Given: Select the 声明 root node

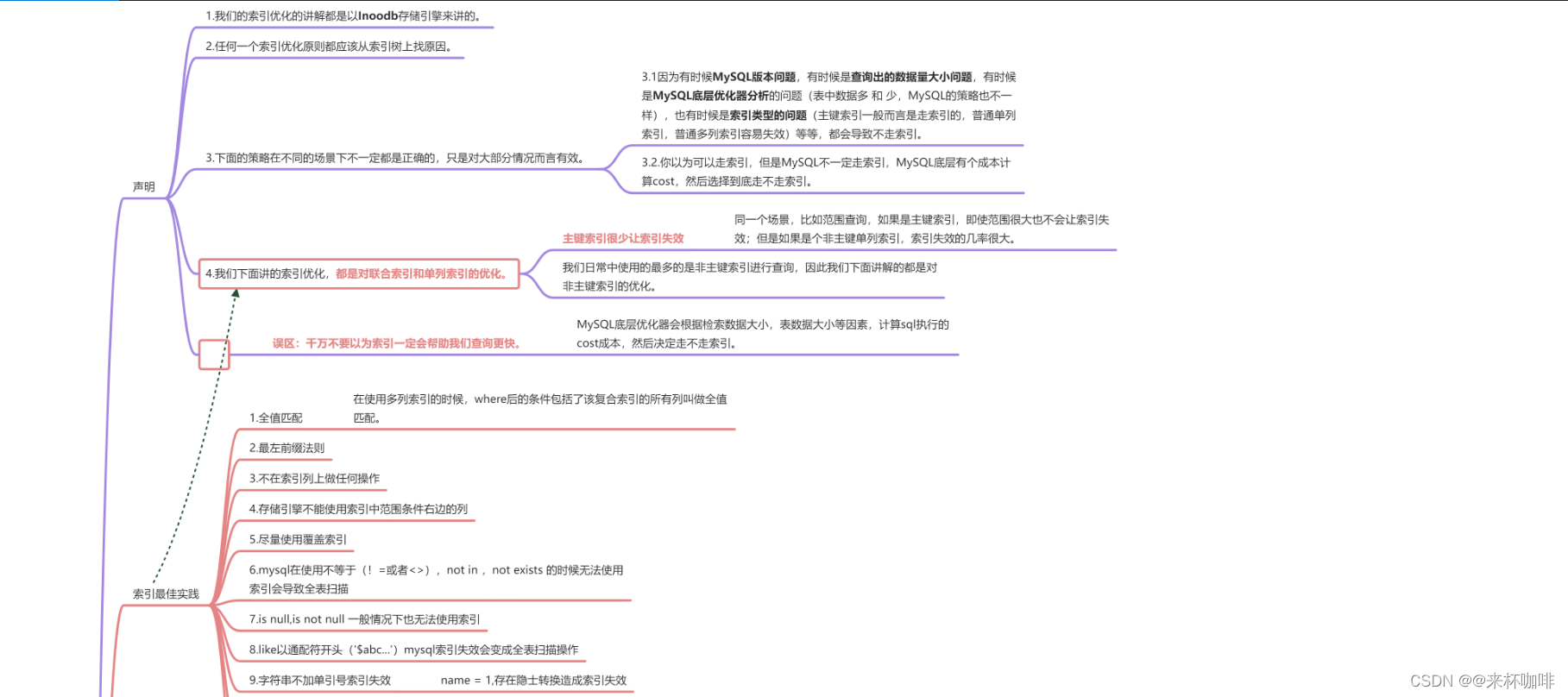Looking at the screenshot, I should tap(144, 186).
